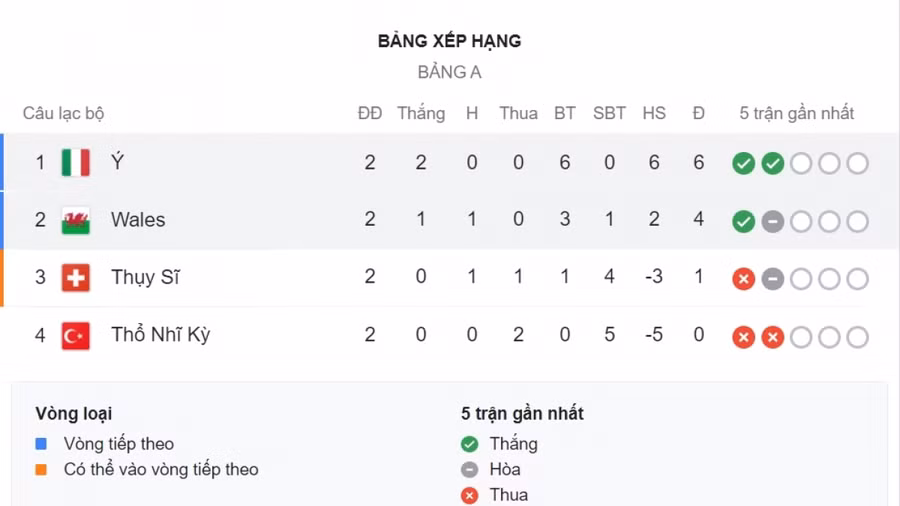900x506 pixels.
Task: Click Wales's gray draw form icon
Action: tap(772, 221)
